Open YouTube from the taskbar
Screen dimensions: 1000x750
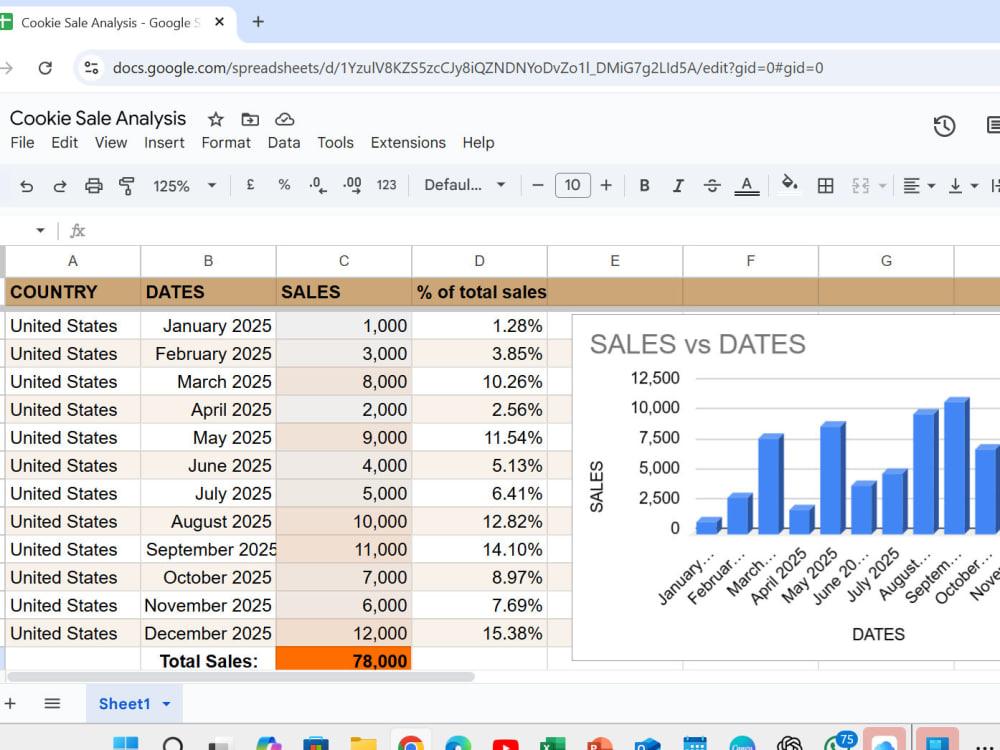click(505, 744)
